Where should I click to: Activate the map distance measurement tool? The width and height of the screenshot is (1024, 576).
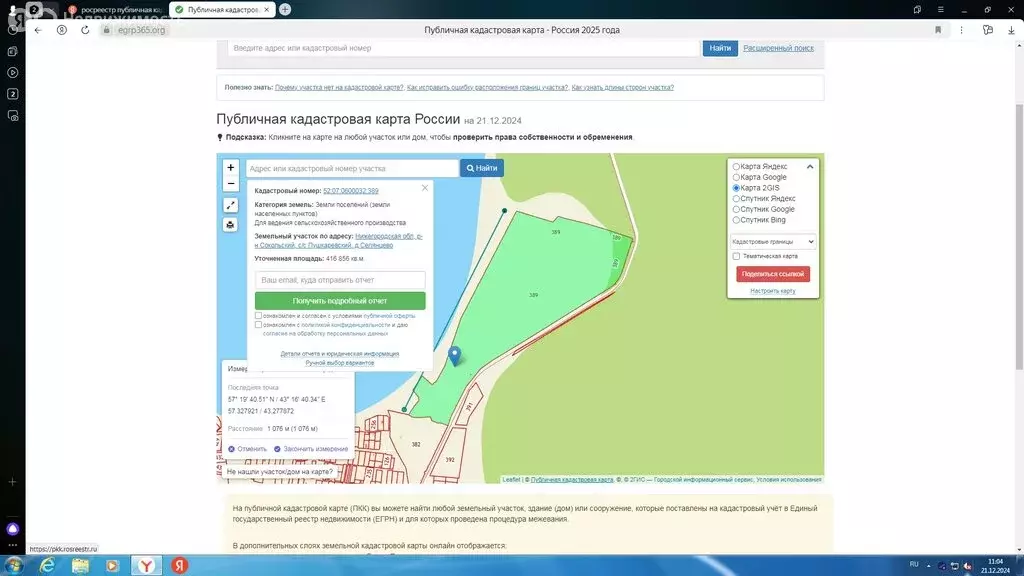pyautogui.click(x=231, y=205)
